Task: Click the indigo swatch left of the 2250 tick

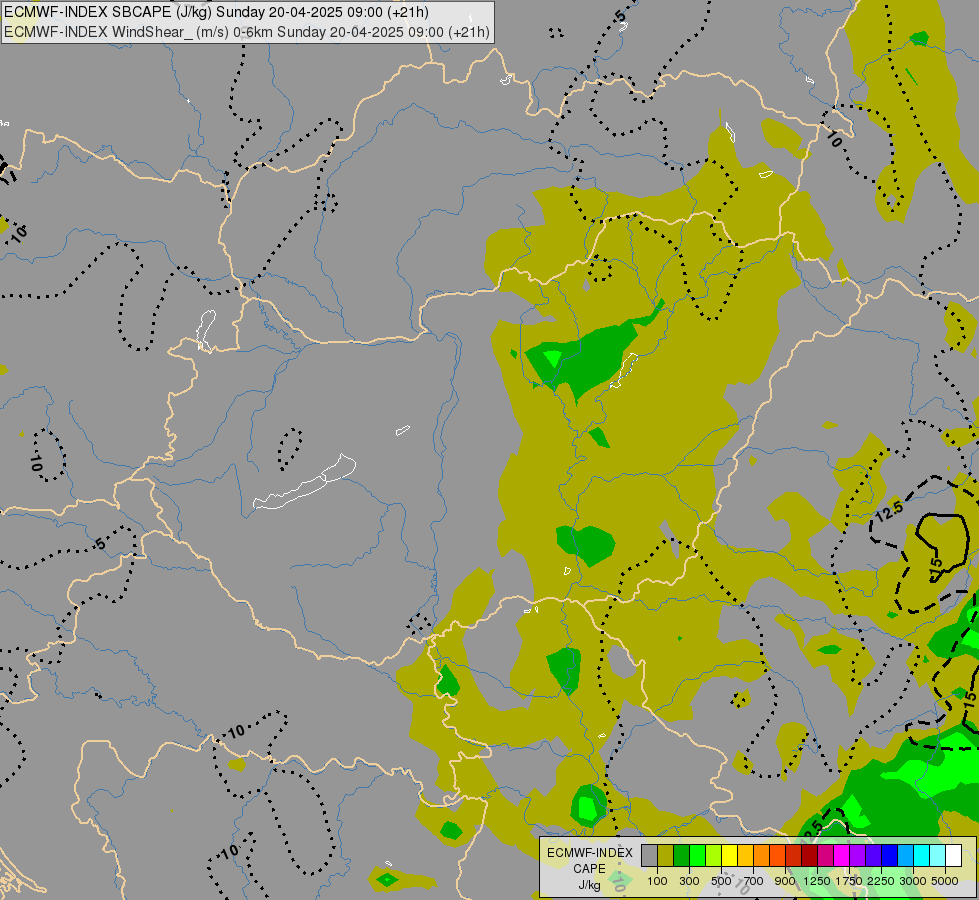Action: point(874,856)
